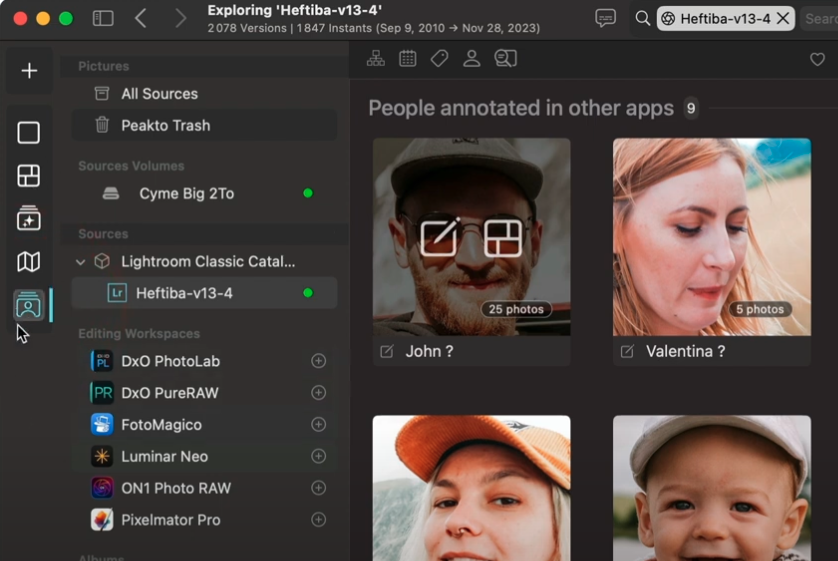Image resolution: width=838 pixels, height=561 pixels.
Task: Click the edit icon on John's thumbnail
Action: (440, 237)
